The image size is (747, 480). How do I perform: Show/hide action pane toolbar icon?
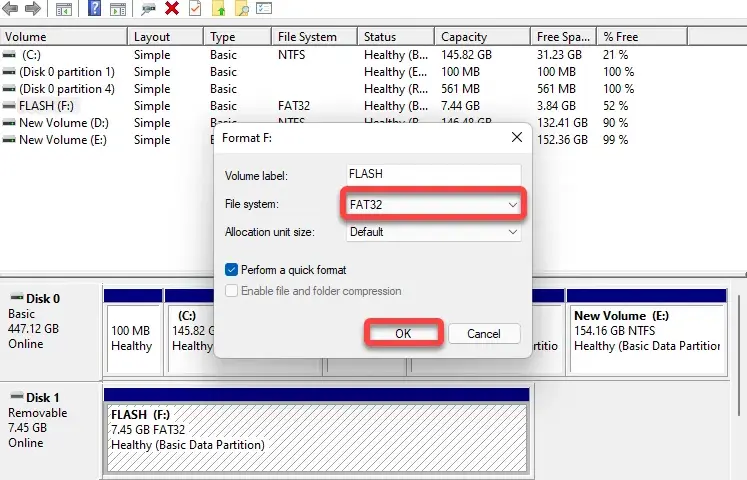(118, 9)
